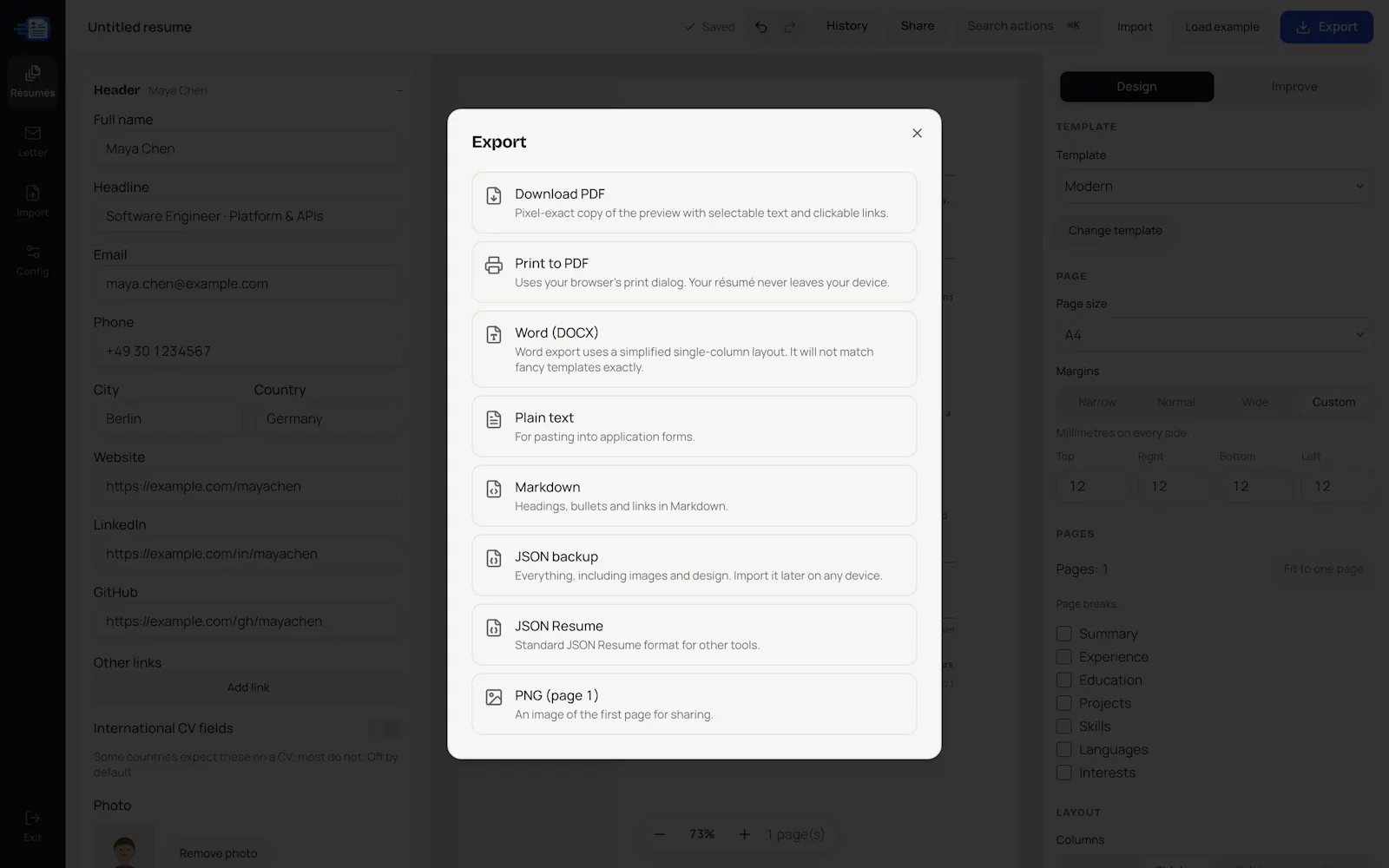Check the Summary page break box
The image size is (1389, 868).
click(1063, 634)
